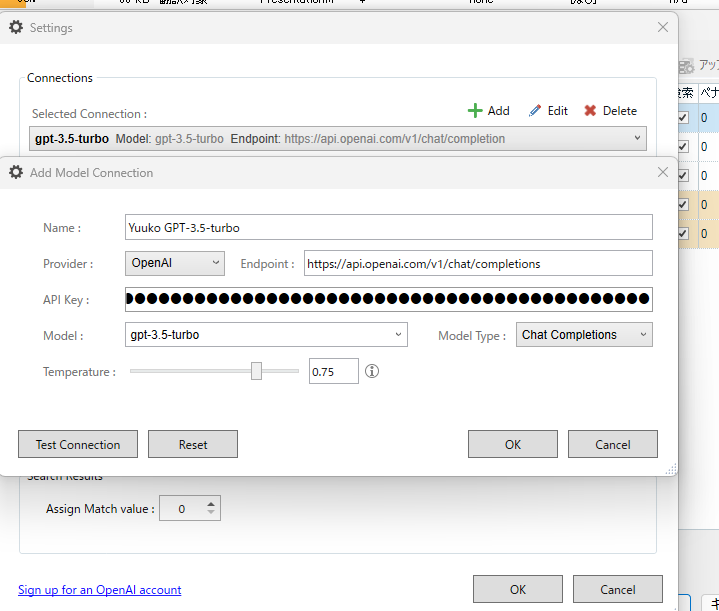Viewport: 719px width, 611px height.
Task: Click the temperature value box 0.75
Action: click(333, 371)
